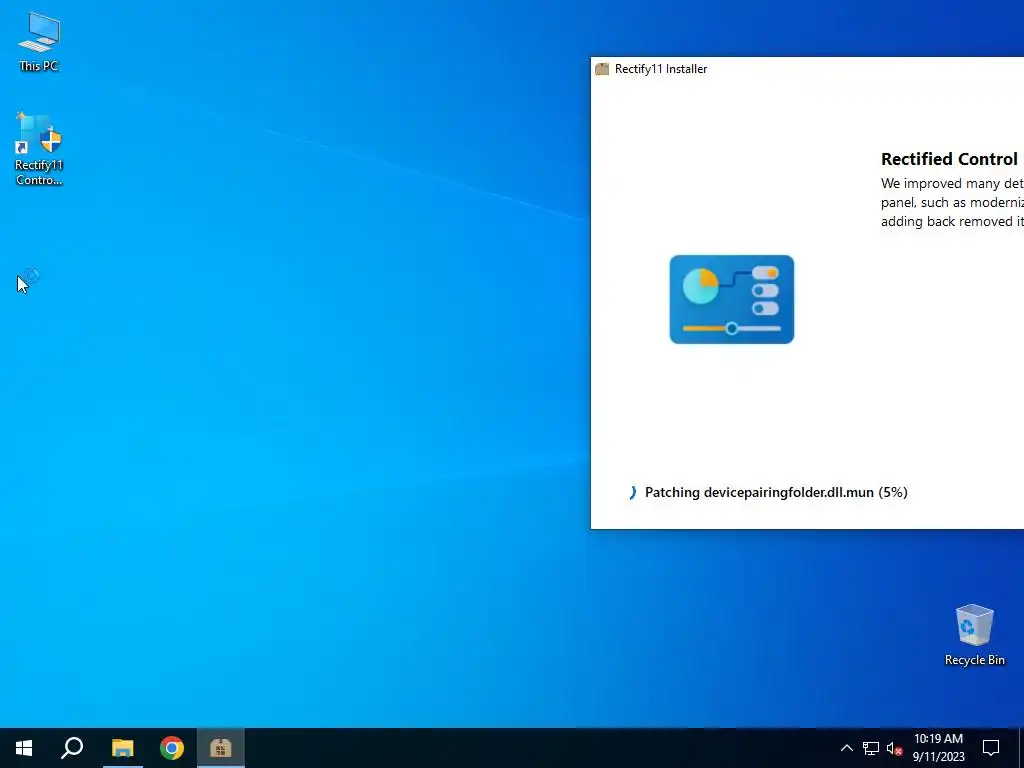Click the spinning progress indicator in installer

pyautogui.click(x=632, y=492)
